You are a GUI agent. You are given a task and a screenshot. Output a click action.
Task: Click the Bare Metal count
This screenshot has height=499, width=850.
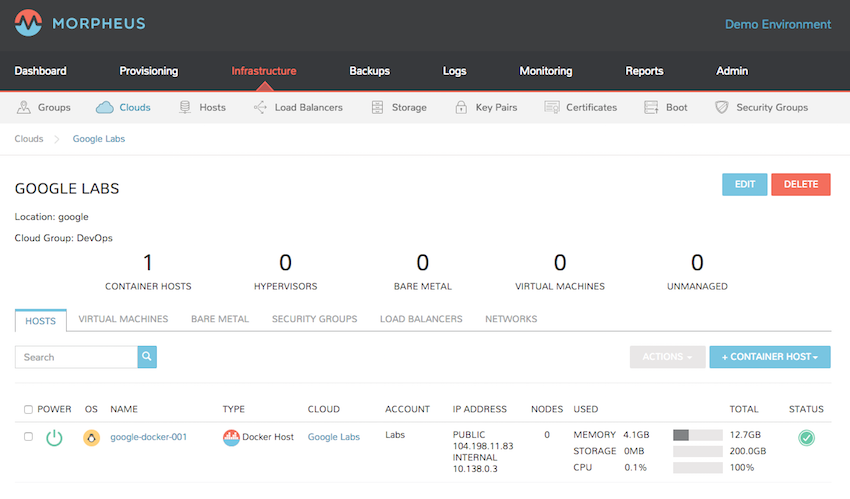pos(423,263)
